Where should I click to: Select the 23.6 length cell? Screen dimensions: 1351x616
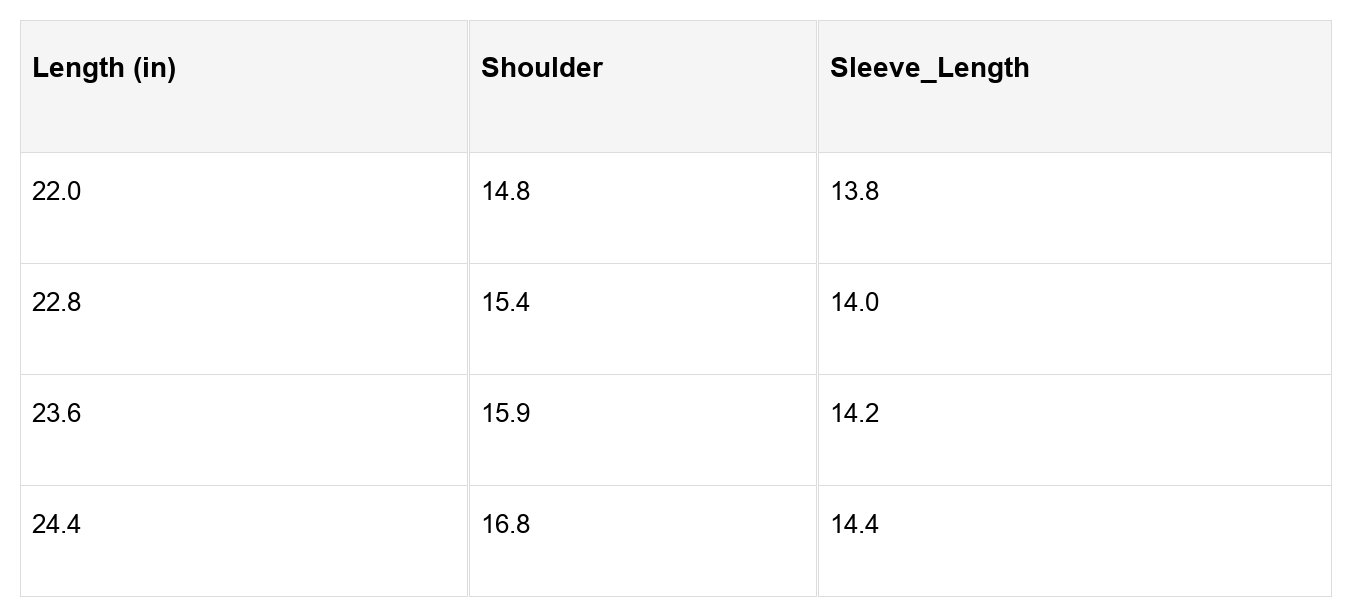(x=56, y=414)
